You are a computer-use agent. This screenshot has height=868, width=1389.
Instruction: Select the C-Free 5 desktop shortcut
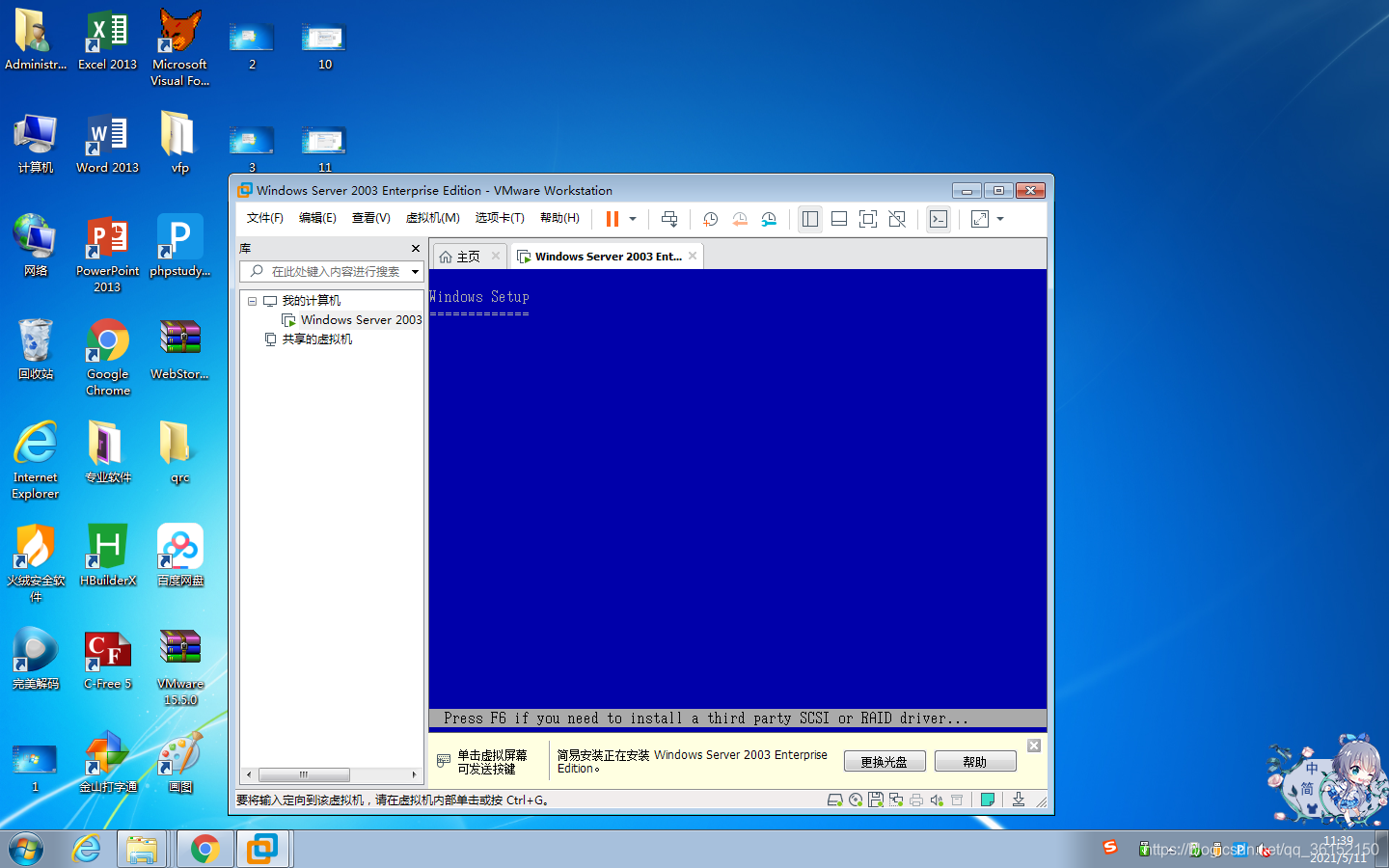(x=107, y=659)
